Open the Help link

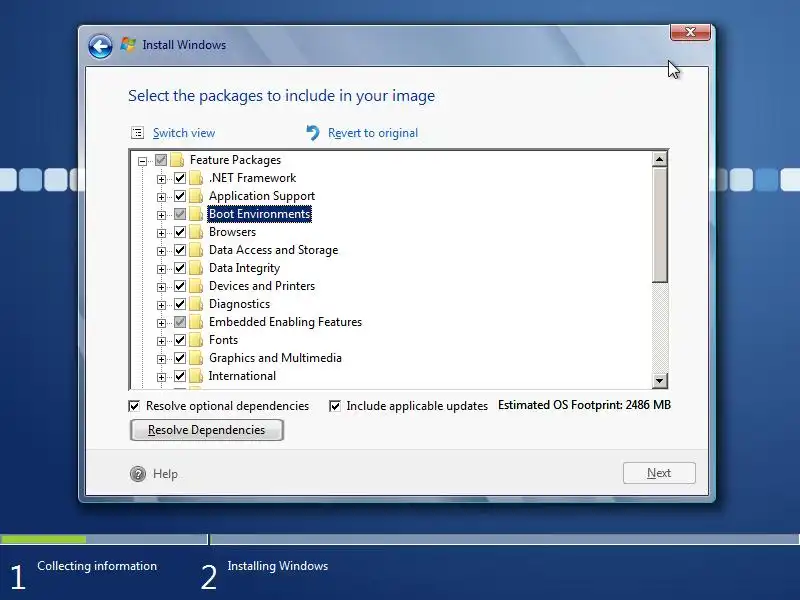click(x=165, y=474)
